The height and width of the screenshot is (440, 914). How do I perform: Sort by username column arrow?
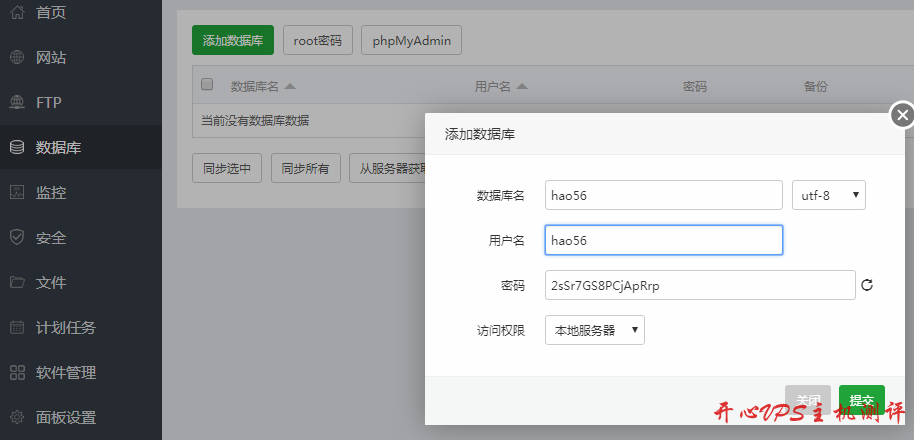(x=522, y=86)
